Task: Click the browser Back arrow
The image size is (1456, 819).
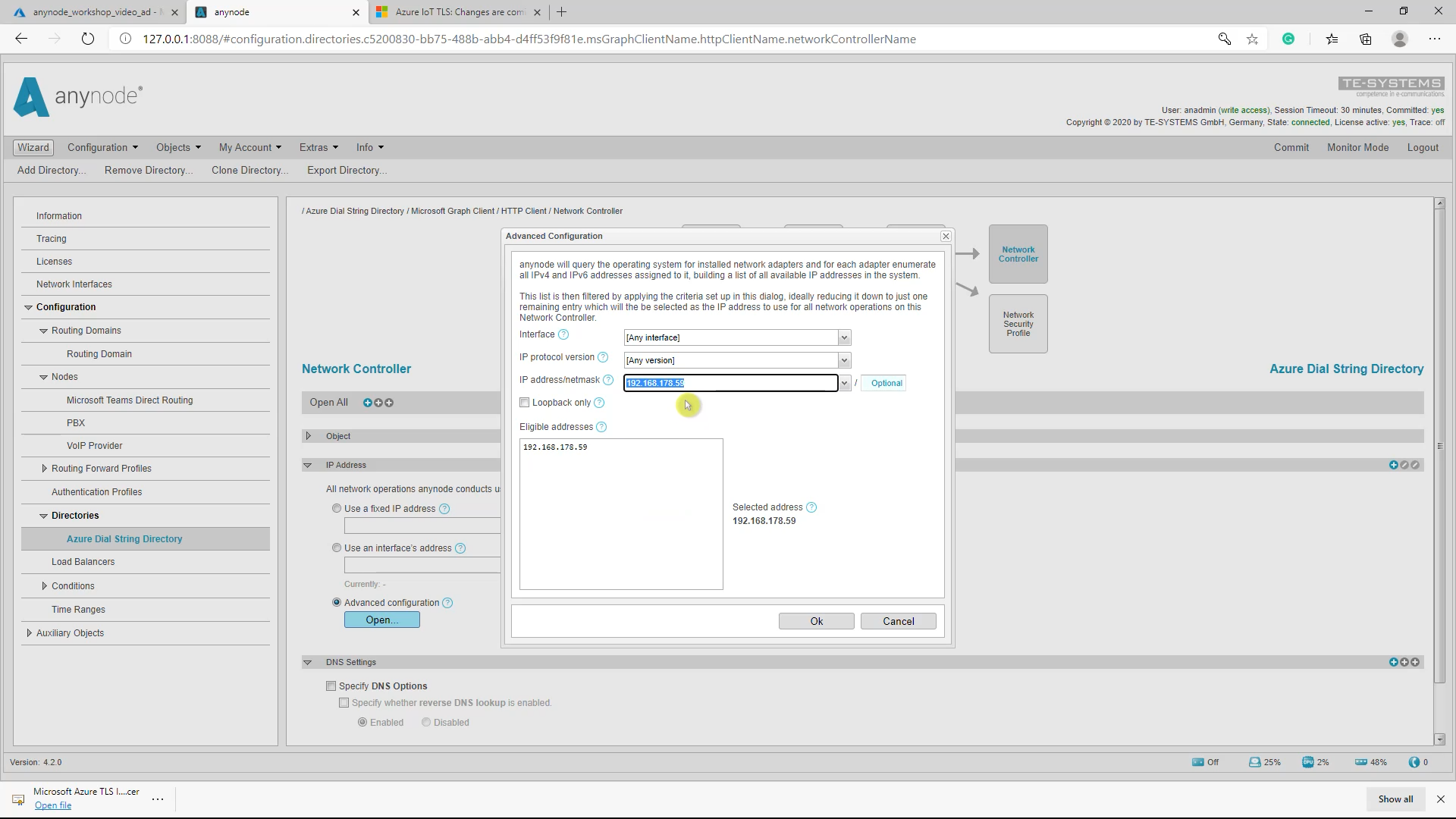Action: (x=21, y=39)
